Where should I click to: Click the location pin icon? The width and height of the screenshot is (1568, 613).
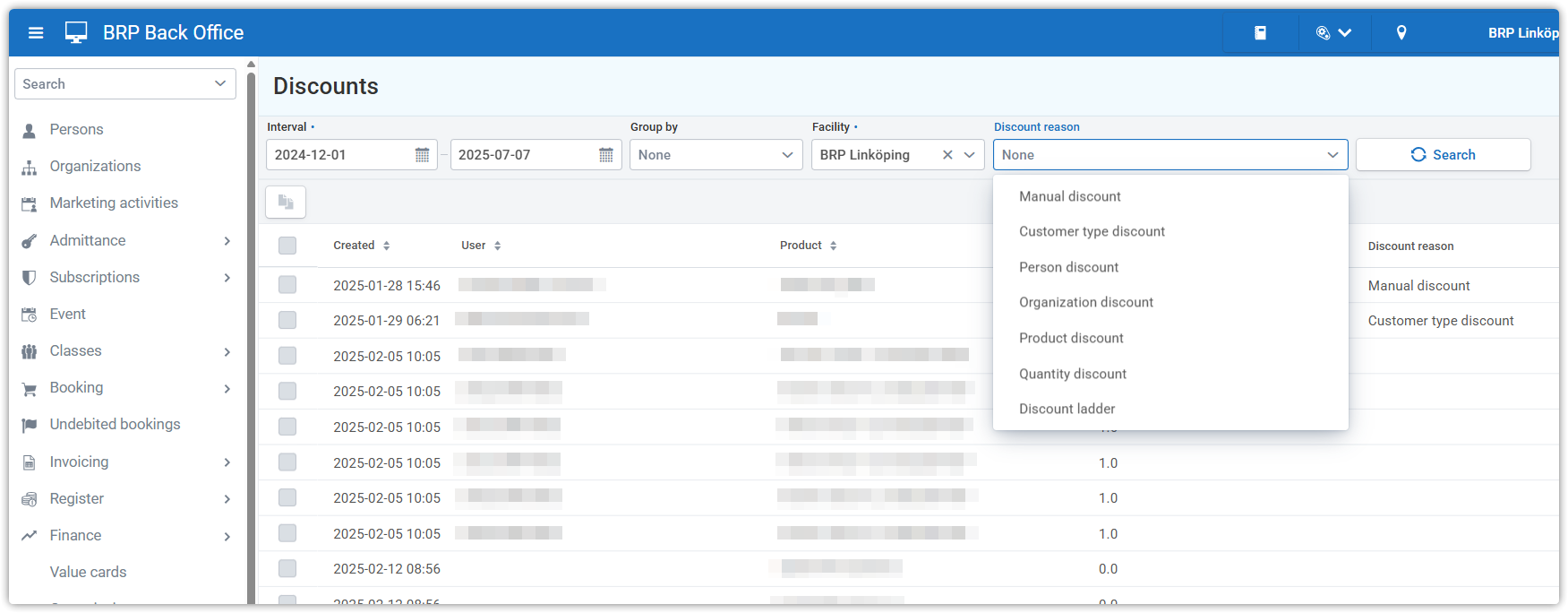[1401, 33]
